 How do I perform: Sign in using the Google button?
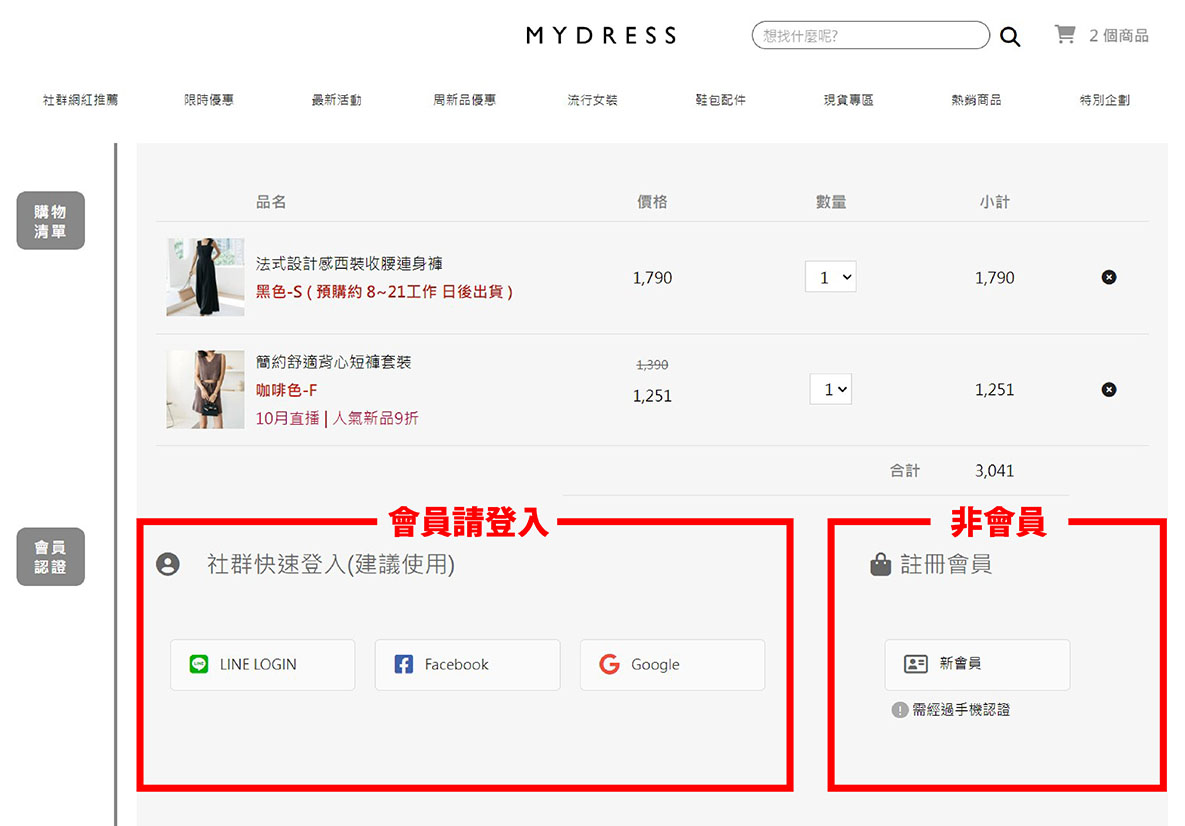pyautogui.click(x=673, y=665)
